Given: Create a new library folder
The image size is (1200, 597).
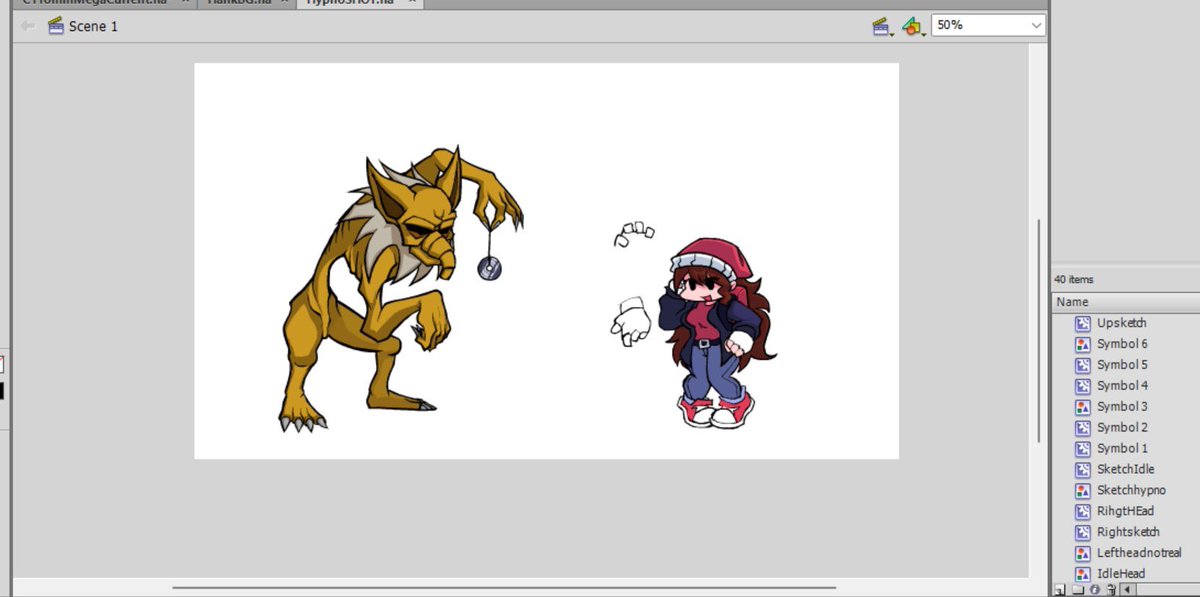Looking at the screenshot, I should point(1077,591).
